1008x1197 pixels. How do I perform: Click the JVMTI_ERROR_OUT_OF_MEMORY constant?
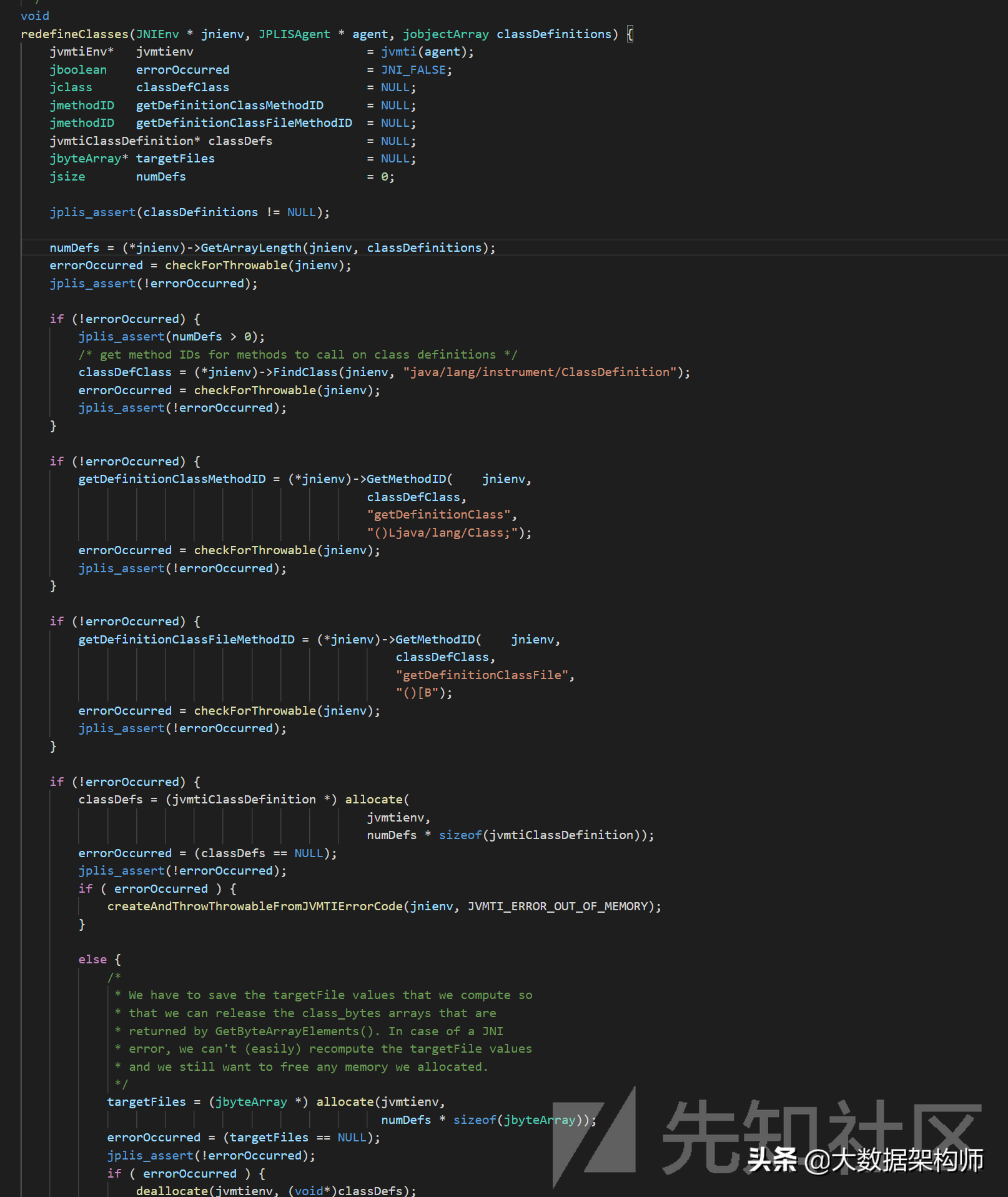(x=558, y=906)
